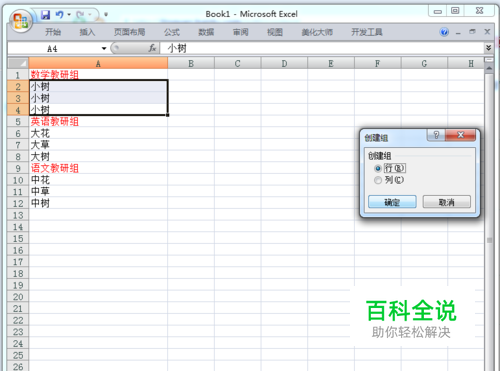The height and width of the screenshot is (371, 500).
Task: Click cell containing 大草
Action: coord(98,145)
